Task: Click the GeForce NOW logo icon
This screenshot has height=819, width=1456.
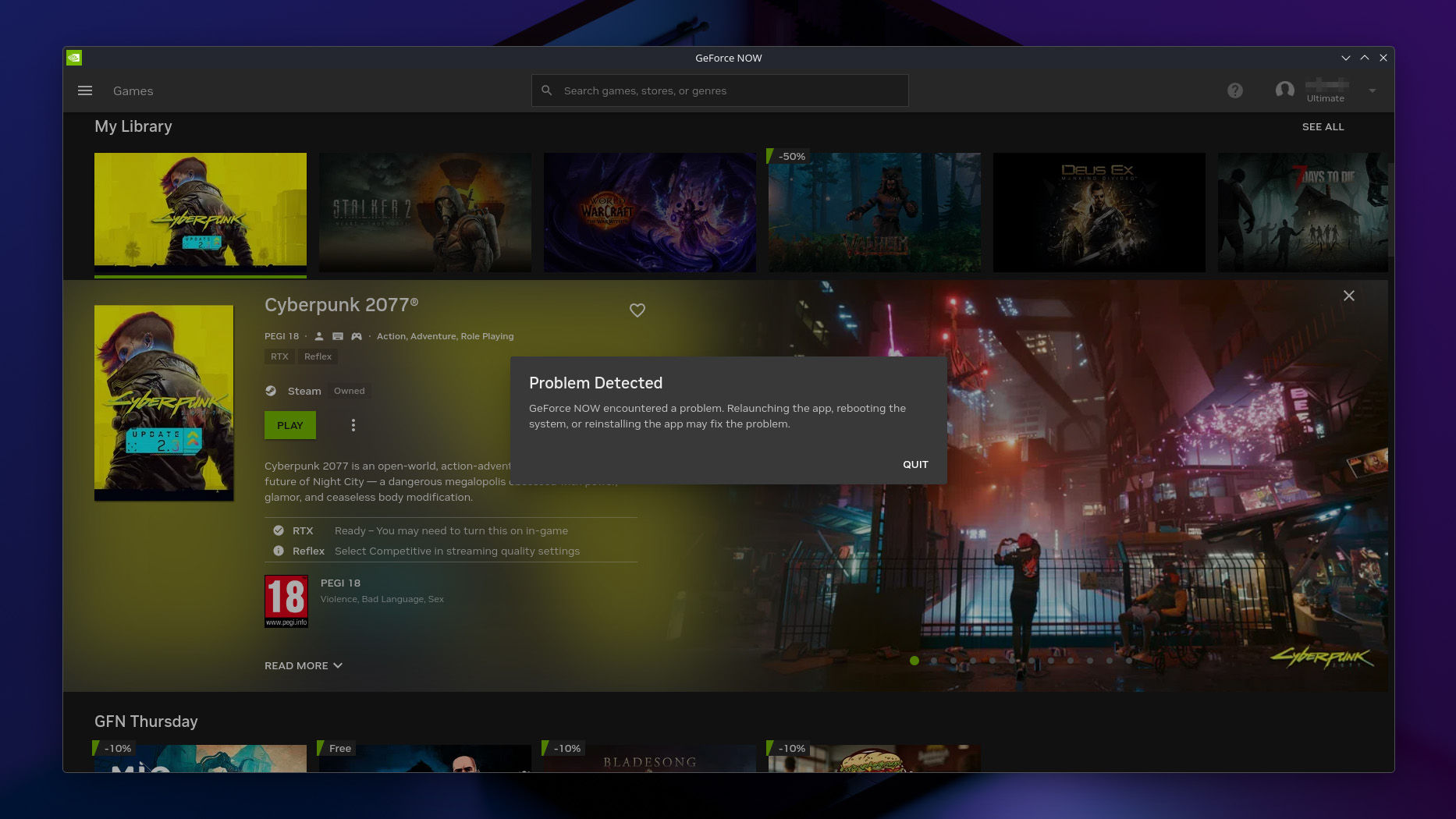Action: 75,57
